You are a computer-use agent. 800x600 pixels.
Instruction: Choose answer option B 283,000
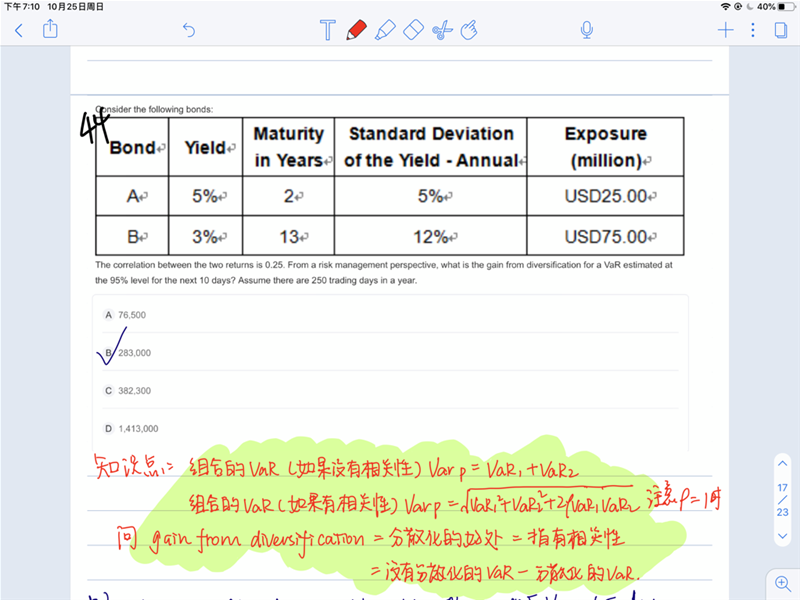pos(390,353)
